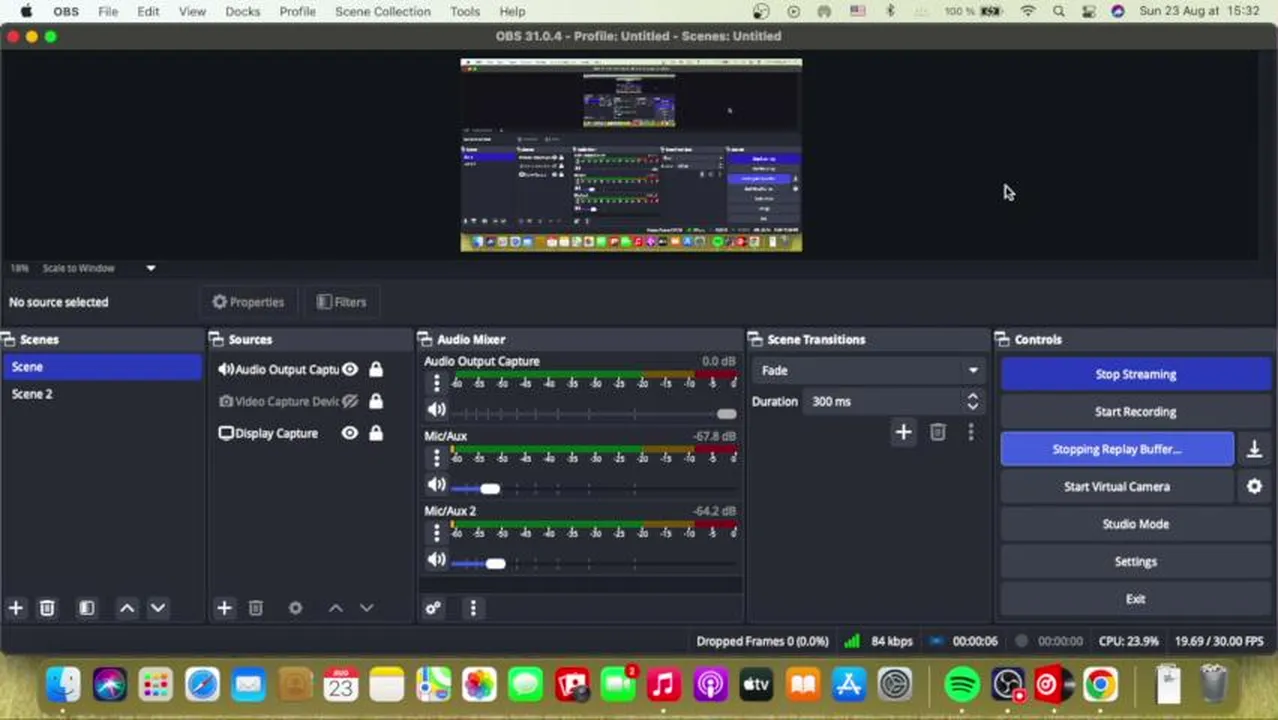Select Scene 2 in Scenes list
This screenshot has width=1278, height=720.
click(102, 394)
